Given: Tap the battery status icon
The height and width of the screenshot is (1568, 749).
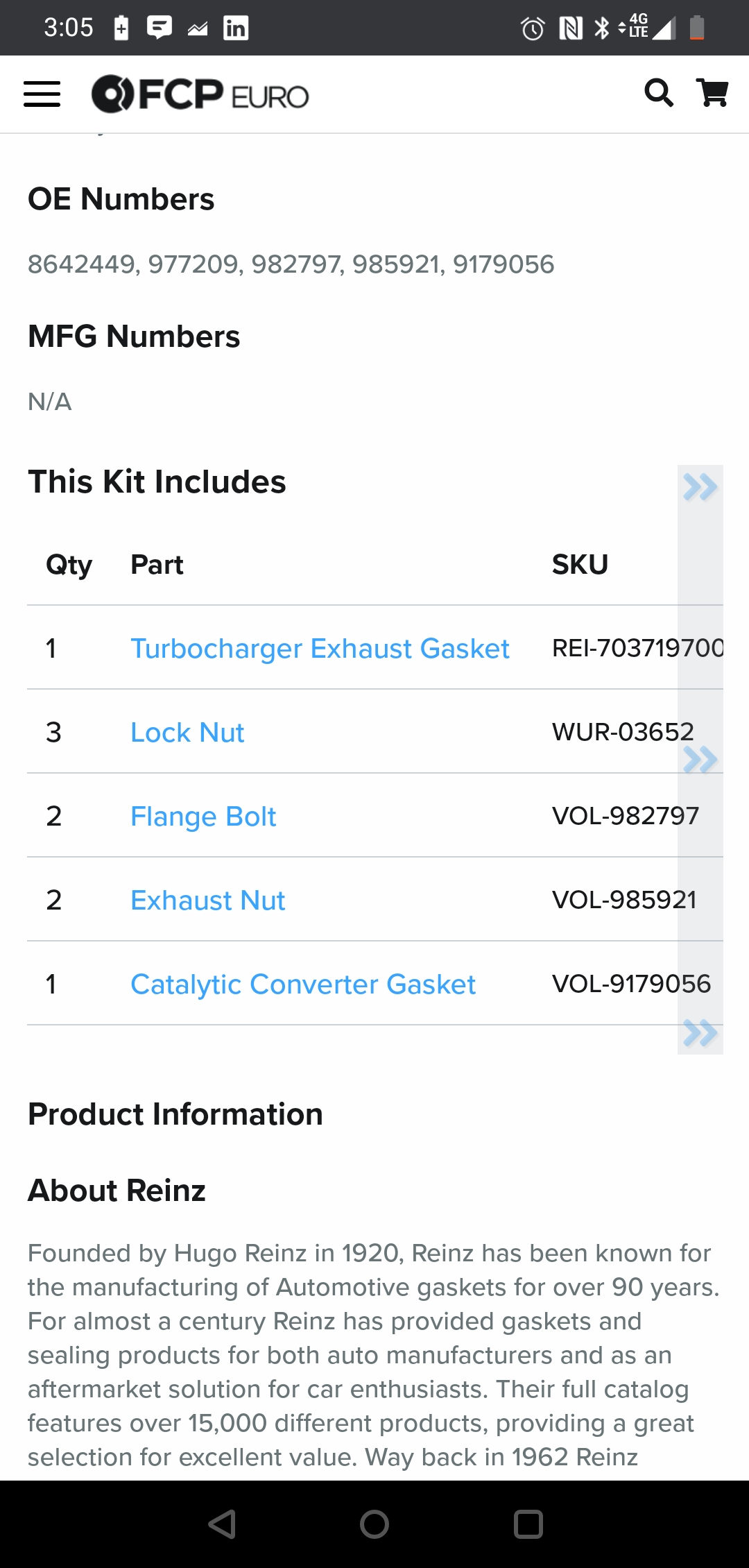Looking at the screenshot, I should click(697, 28).
